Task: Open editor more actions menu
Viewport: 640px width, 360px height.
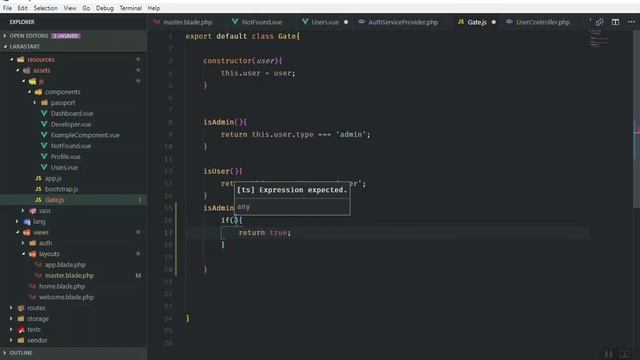Action: tap(631, 22)
